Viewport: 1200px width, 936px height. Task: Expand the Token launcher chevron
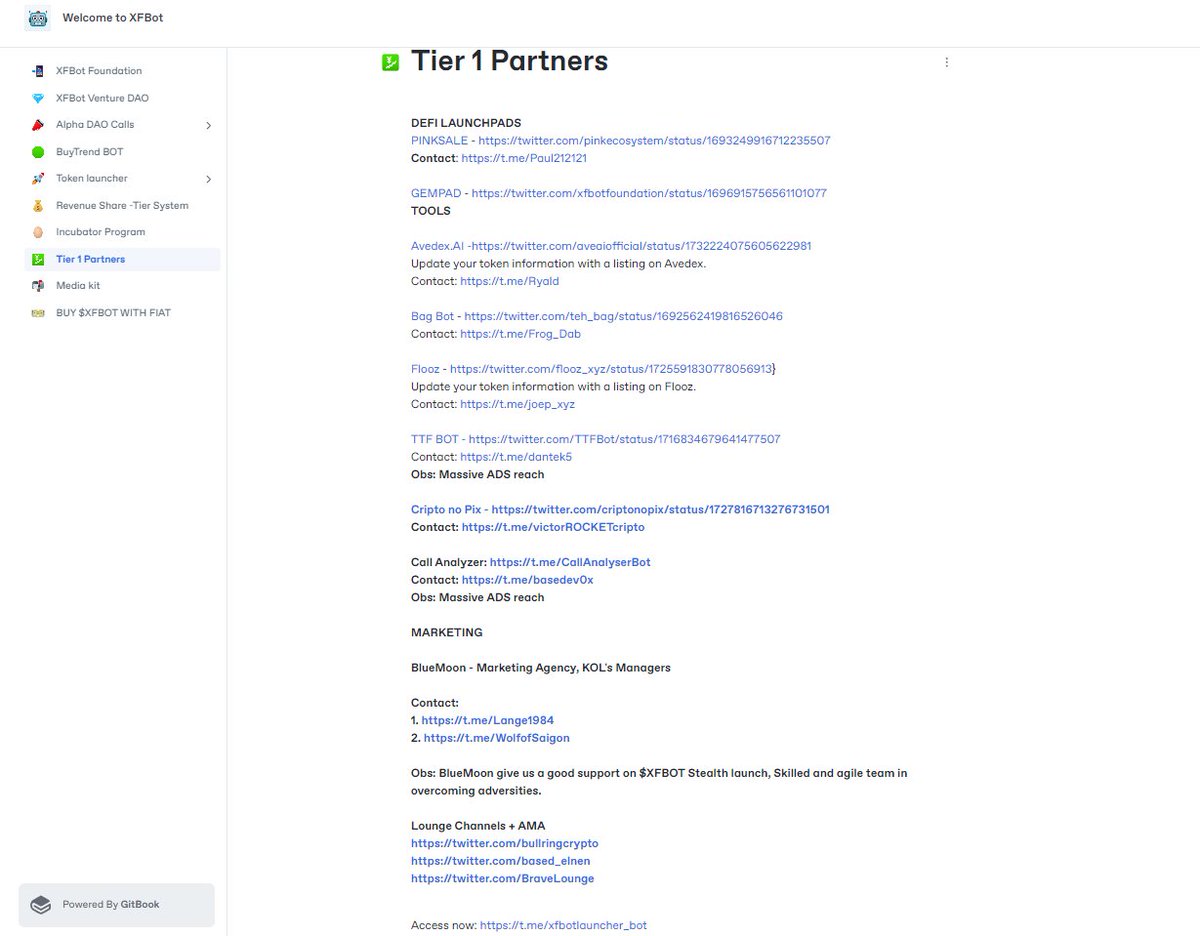[208, 179]
